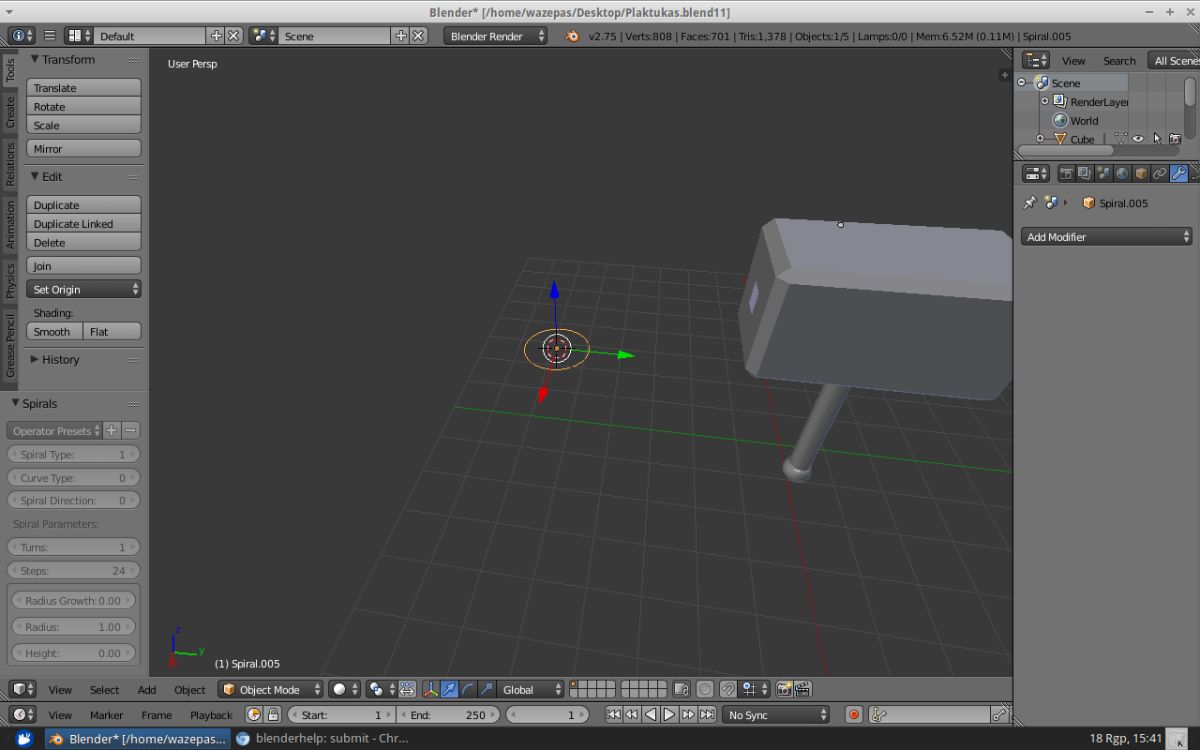
Task: Open the Object properties tab (orange cube)
Action: (x=1141, y=173)
